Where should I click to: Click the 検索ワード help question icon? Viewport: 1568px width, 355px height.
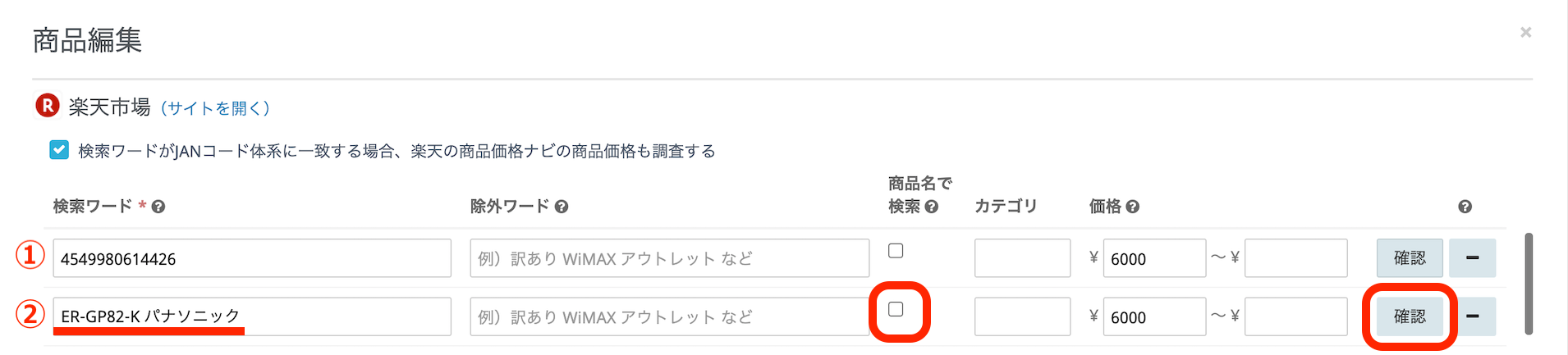click(158, 207)
